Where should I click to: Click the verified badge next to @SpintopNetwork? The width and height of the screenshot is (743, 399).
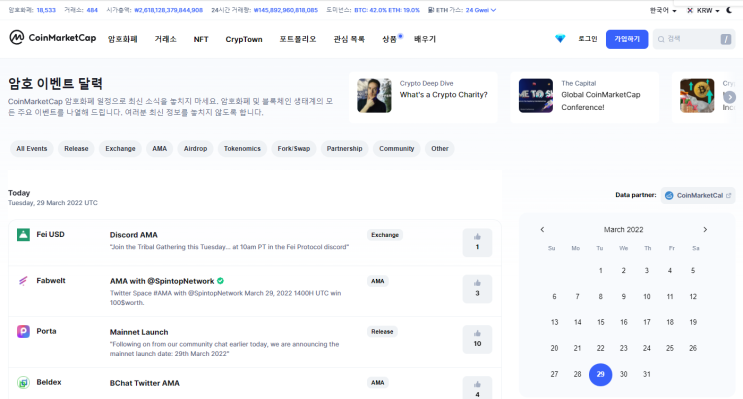(x=220, y=281)
